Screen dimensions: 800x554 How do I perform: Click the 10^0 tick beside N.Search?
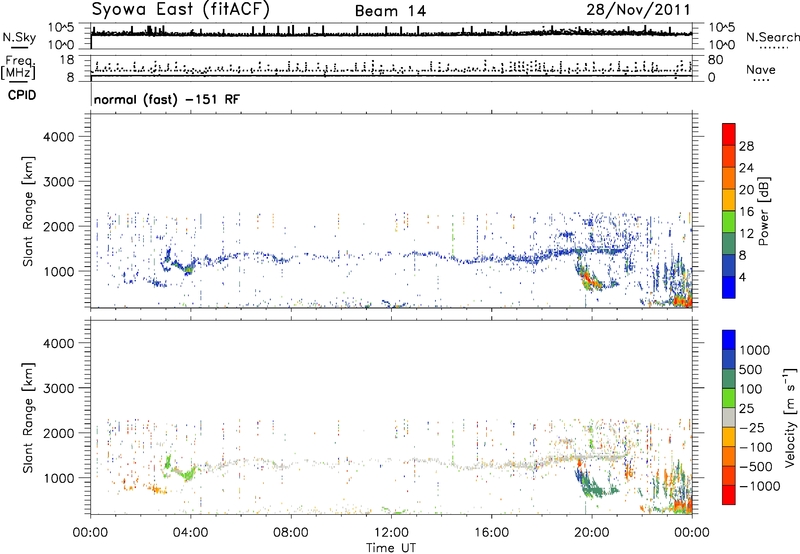721,45
